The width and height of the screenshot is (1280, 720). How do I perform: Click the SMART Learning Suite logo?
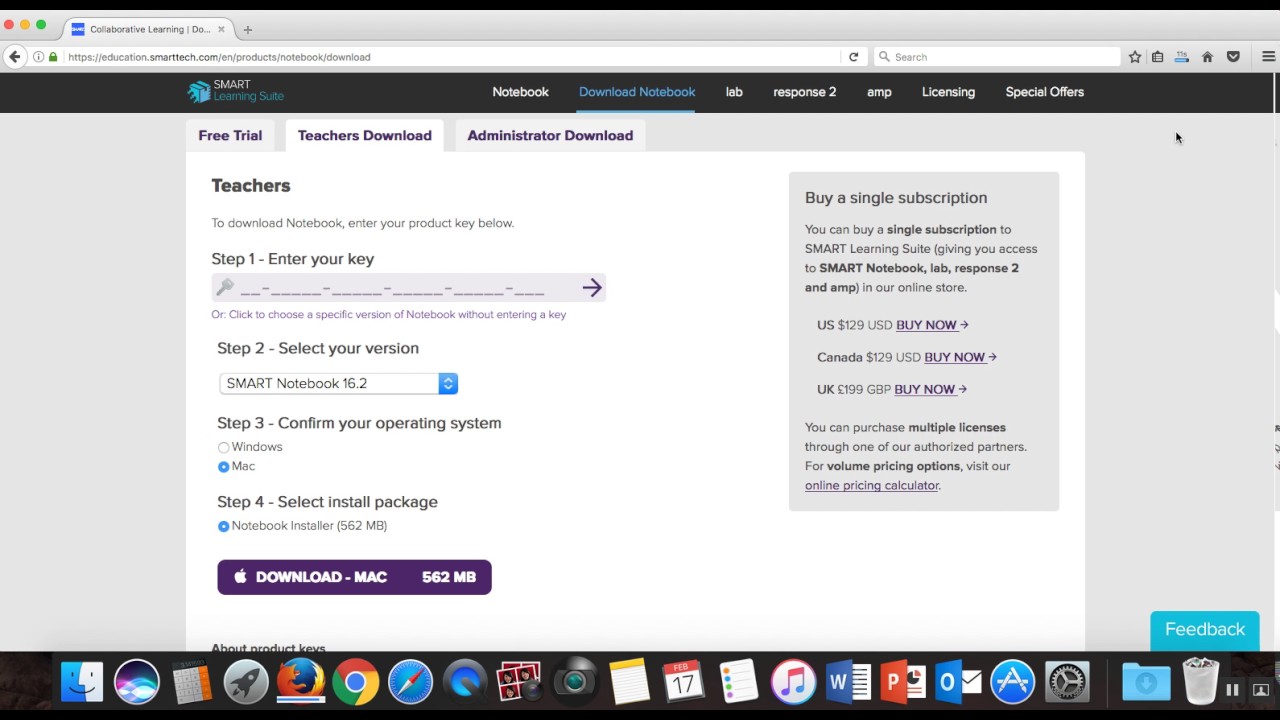point(236,91)
